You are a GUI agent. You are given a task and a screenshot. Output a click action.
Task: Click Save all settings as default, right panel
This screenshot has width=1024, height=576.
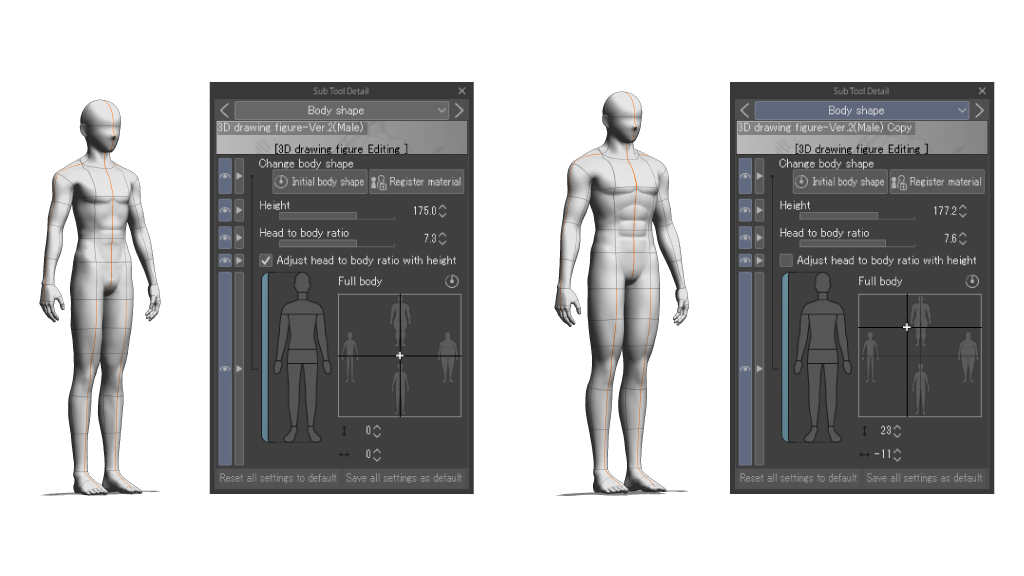pyautogui.click(x=924, y=478)
